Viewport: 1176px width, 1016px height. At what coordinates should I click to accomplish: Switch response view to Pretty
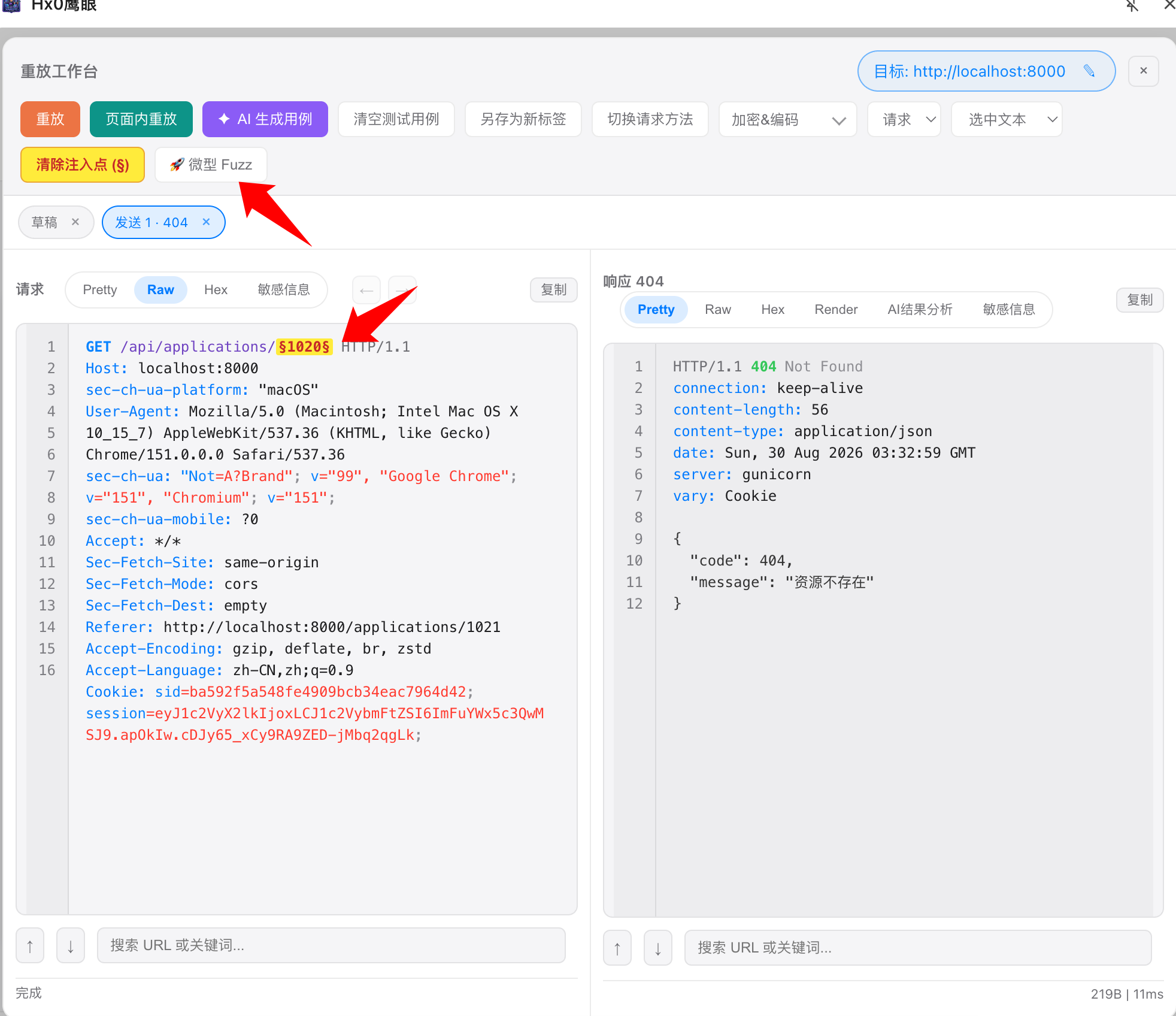[656, 310]
